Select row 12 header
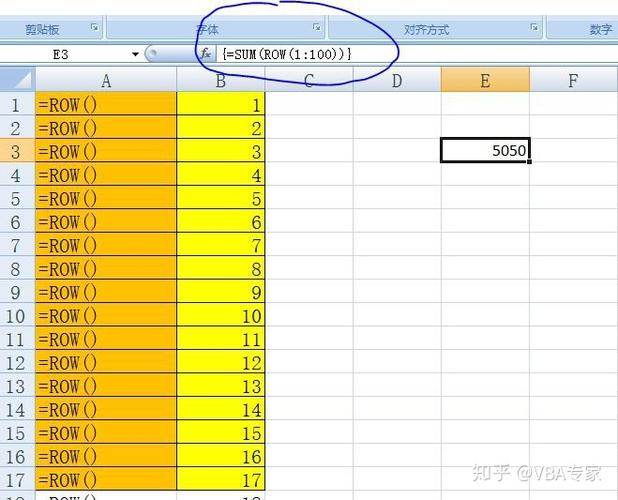The height and width of the screenshot is (500, 618). tap(17, 362)
